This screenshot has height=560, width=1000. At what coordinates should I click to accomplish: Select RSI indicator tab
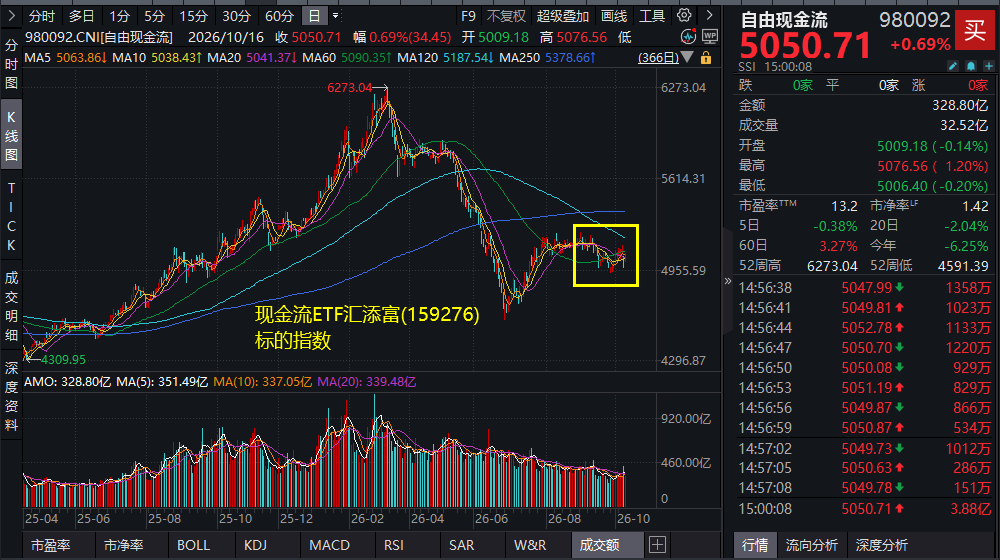[393, 545]
